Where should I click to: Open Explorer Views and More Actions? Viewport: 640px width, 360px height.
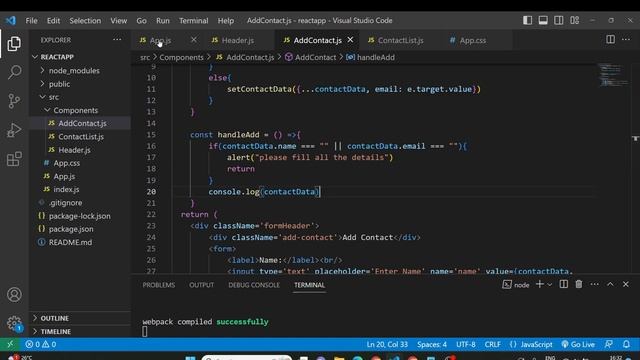pyautogui.click(x=117, y=40)
